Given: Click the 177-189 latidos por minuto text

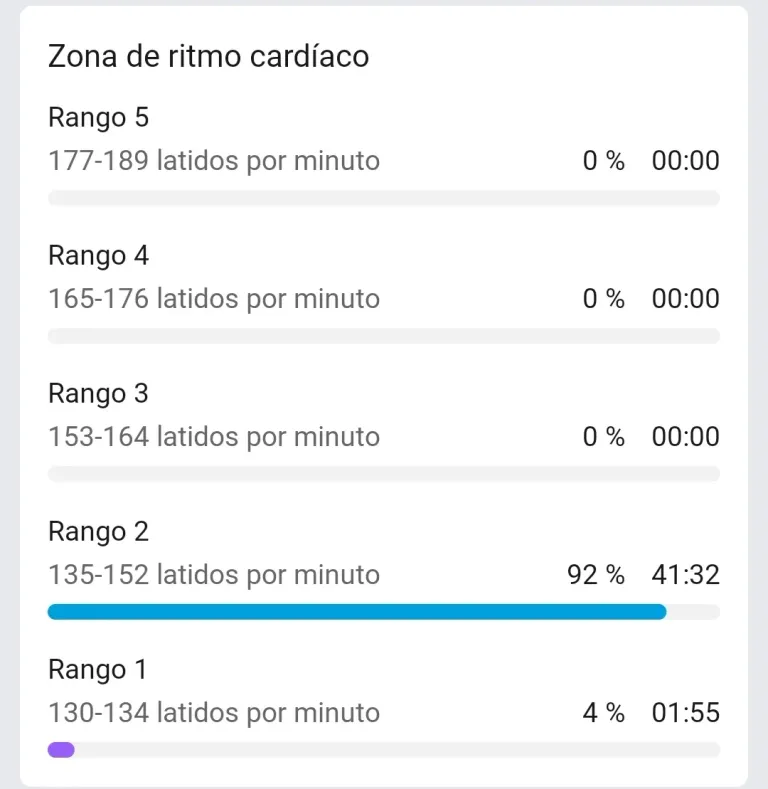Looking at the screenshot, I should pos(214,161).
